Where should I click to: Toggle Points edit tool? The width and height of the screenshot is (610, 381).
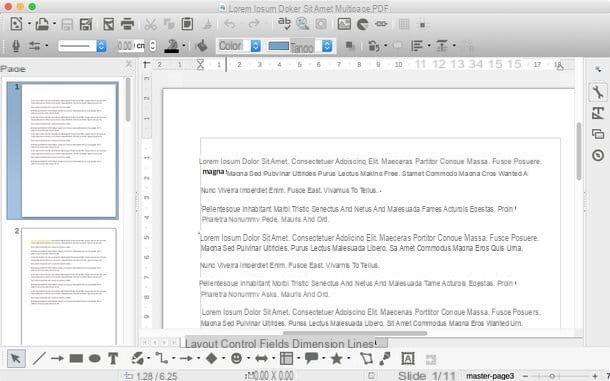(x=366, y=358)
